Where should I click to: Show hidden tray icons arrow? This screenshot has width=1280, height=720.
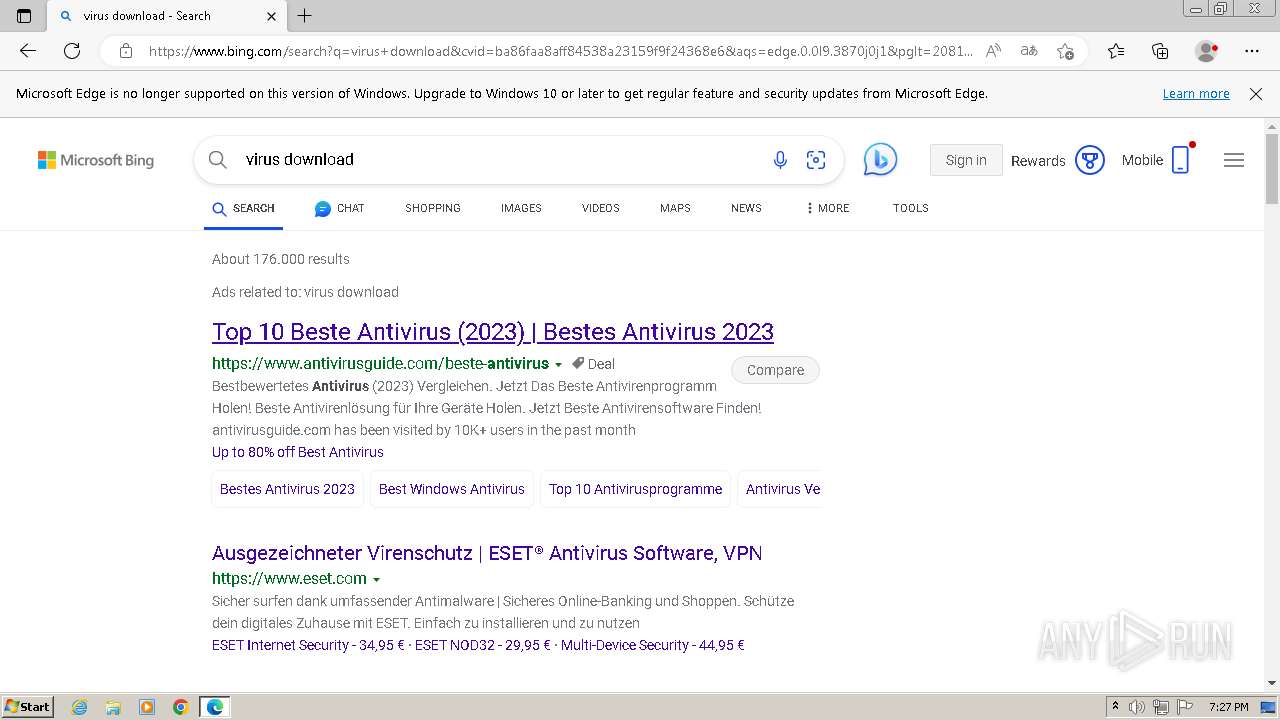click(1115, 707)
